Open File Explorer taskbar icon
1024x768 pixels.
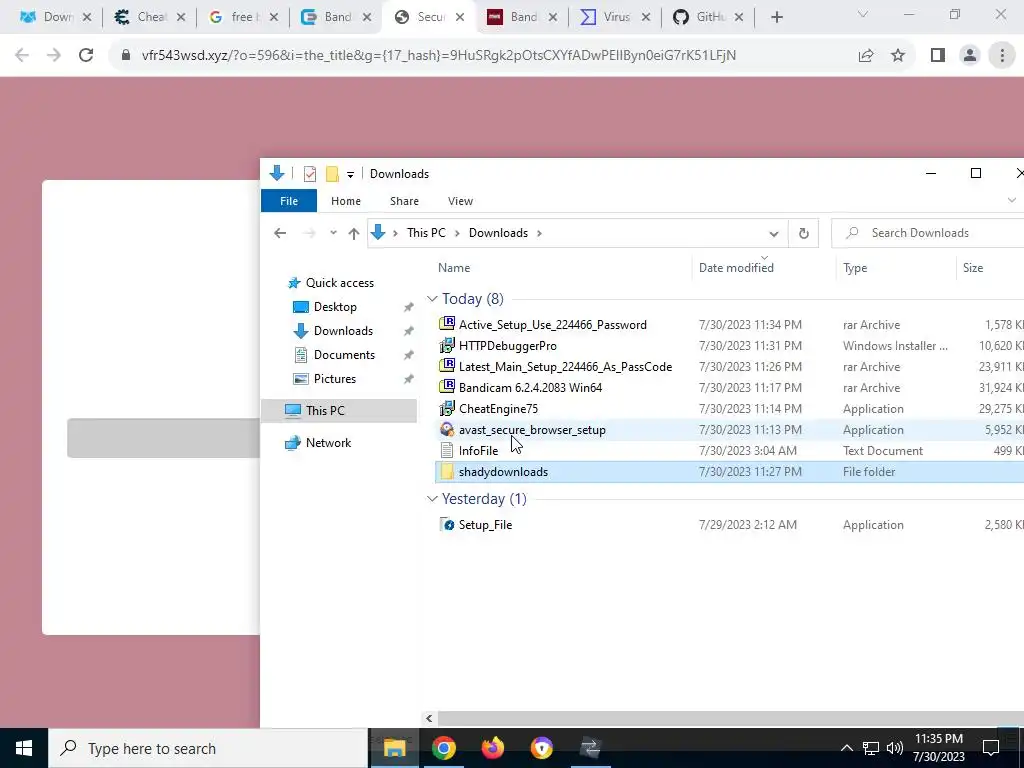click(394, 748)
